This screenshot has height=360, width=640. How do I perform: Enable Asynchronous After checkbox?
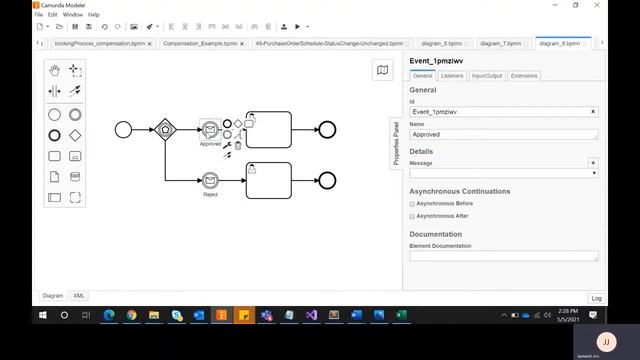point(412,216)
